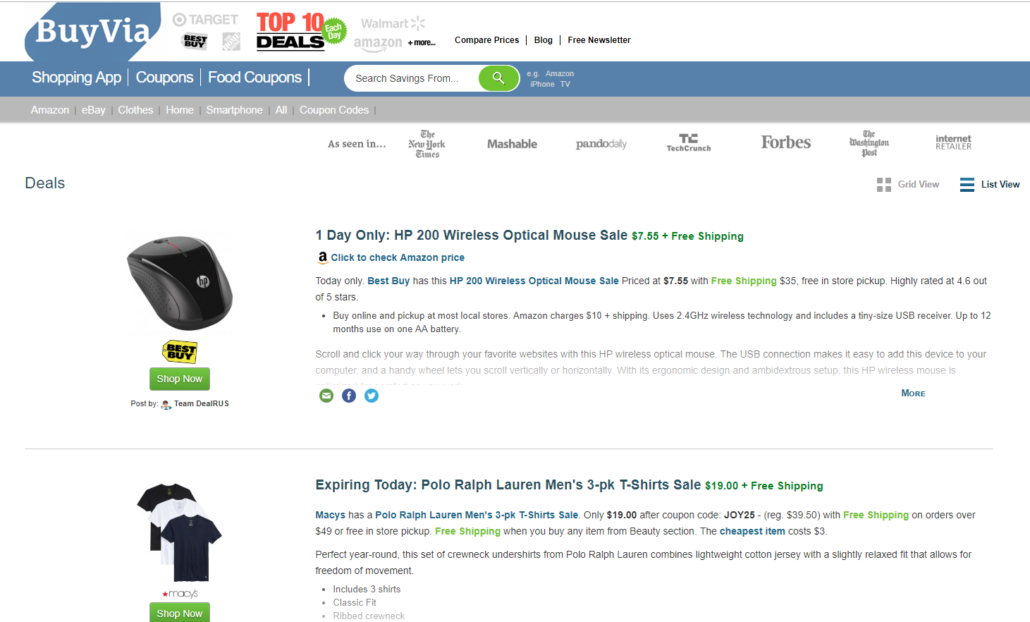Select the Clothes category

point(135,110)
